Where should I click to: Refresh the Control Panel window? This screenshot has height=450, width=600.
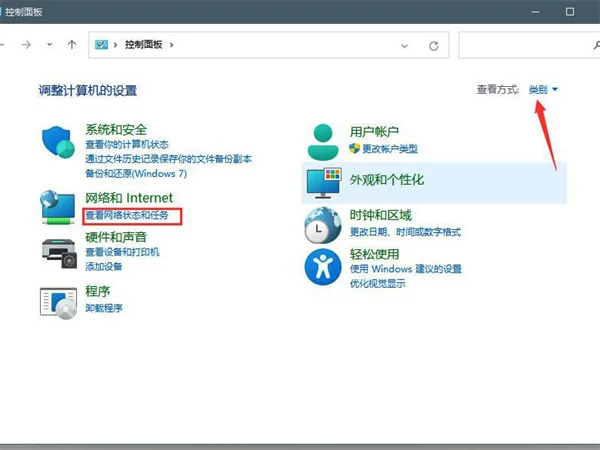[433, 45]
